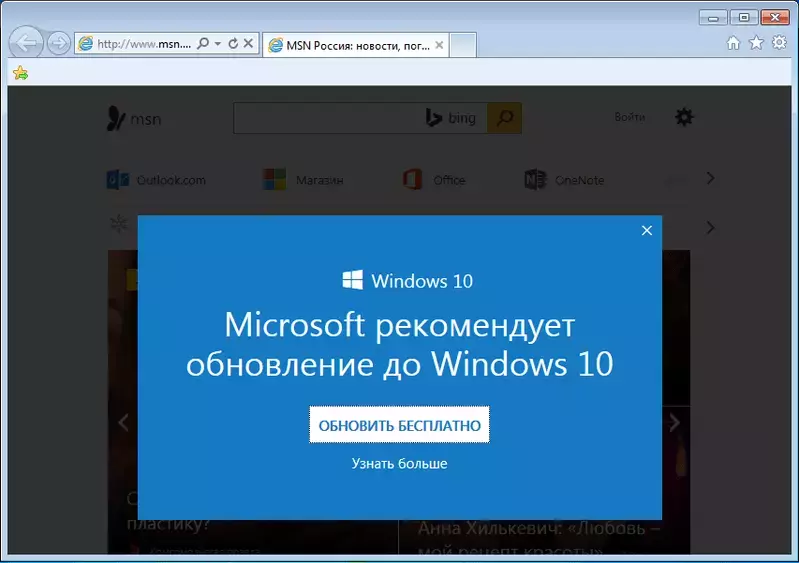Expand the address bar autocomplete dropdown arrow
This screenshot has width=799, height=563.
[218, 44]
